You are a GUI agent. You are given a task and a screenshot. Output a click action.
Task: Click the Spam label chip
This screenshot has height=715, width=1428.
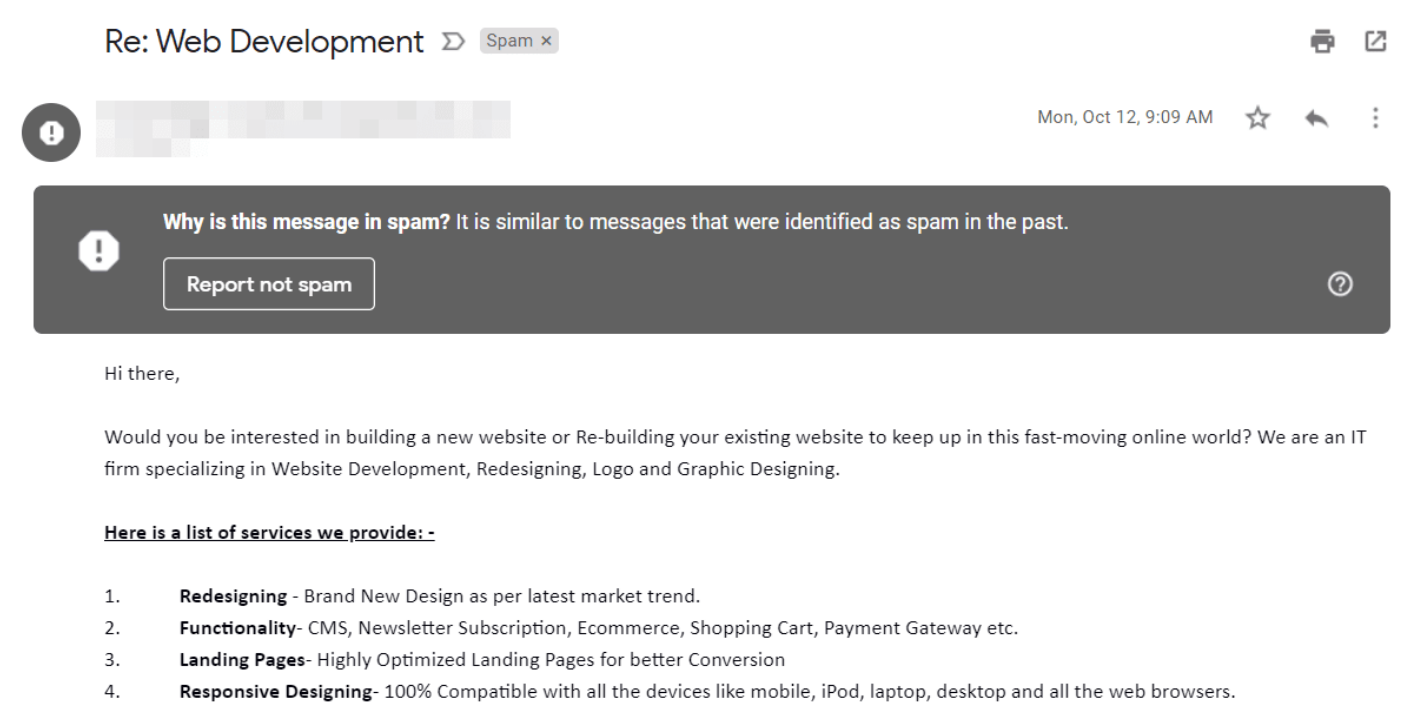[510, 42]
